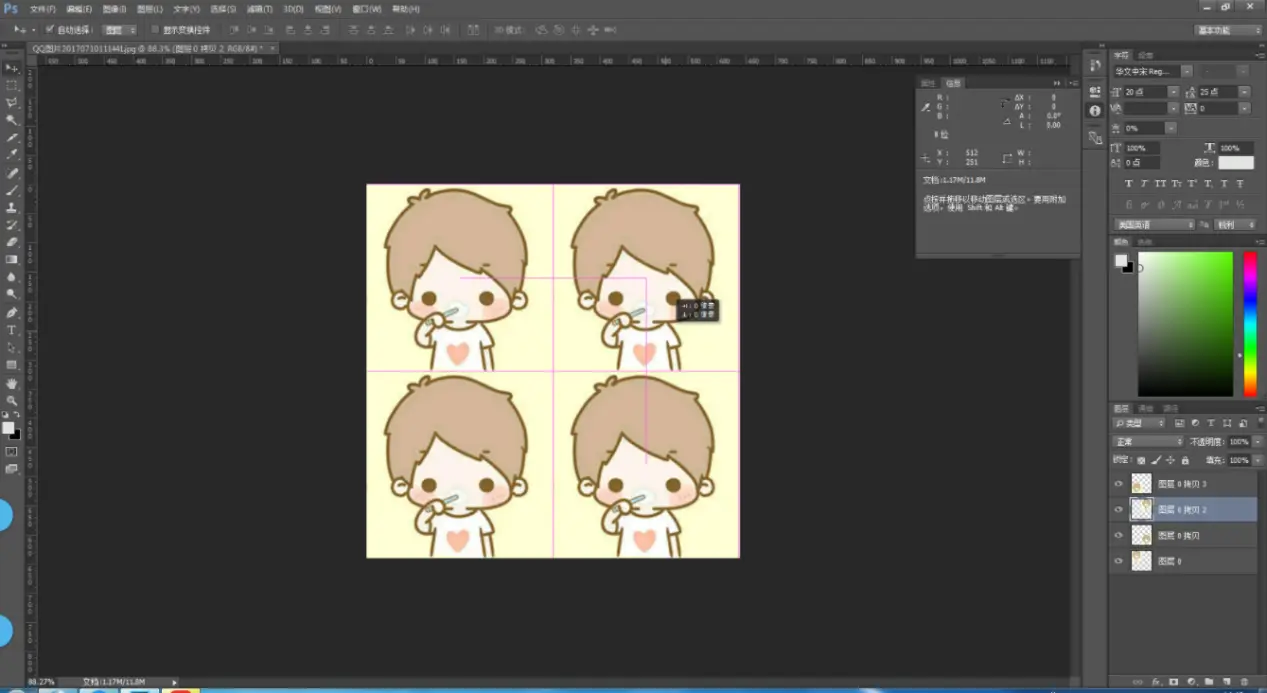The image size is (1267, 693).
Task: Open the Info panel icon in dock
Action: (1095, 111)
